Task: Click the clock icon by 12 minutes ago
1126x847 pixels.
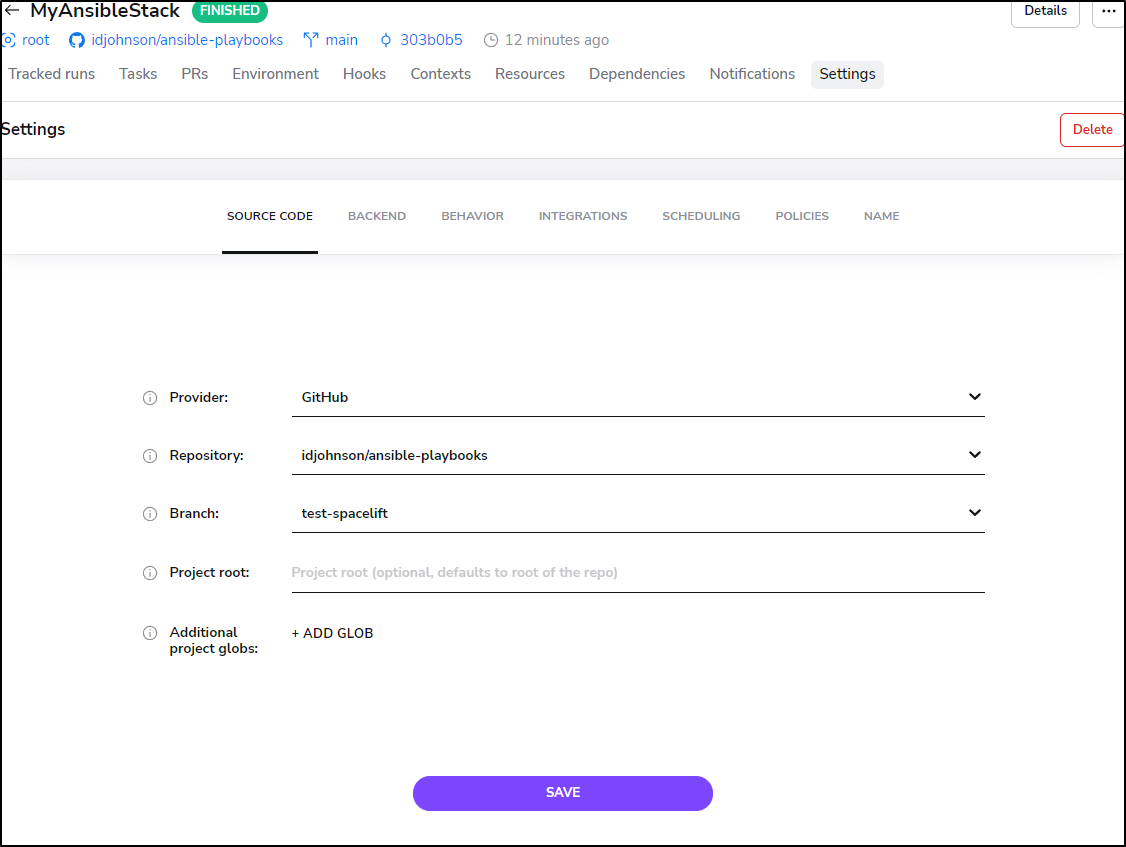Action: click(490, 40)
